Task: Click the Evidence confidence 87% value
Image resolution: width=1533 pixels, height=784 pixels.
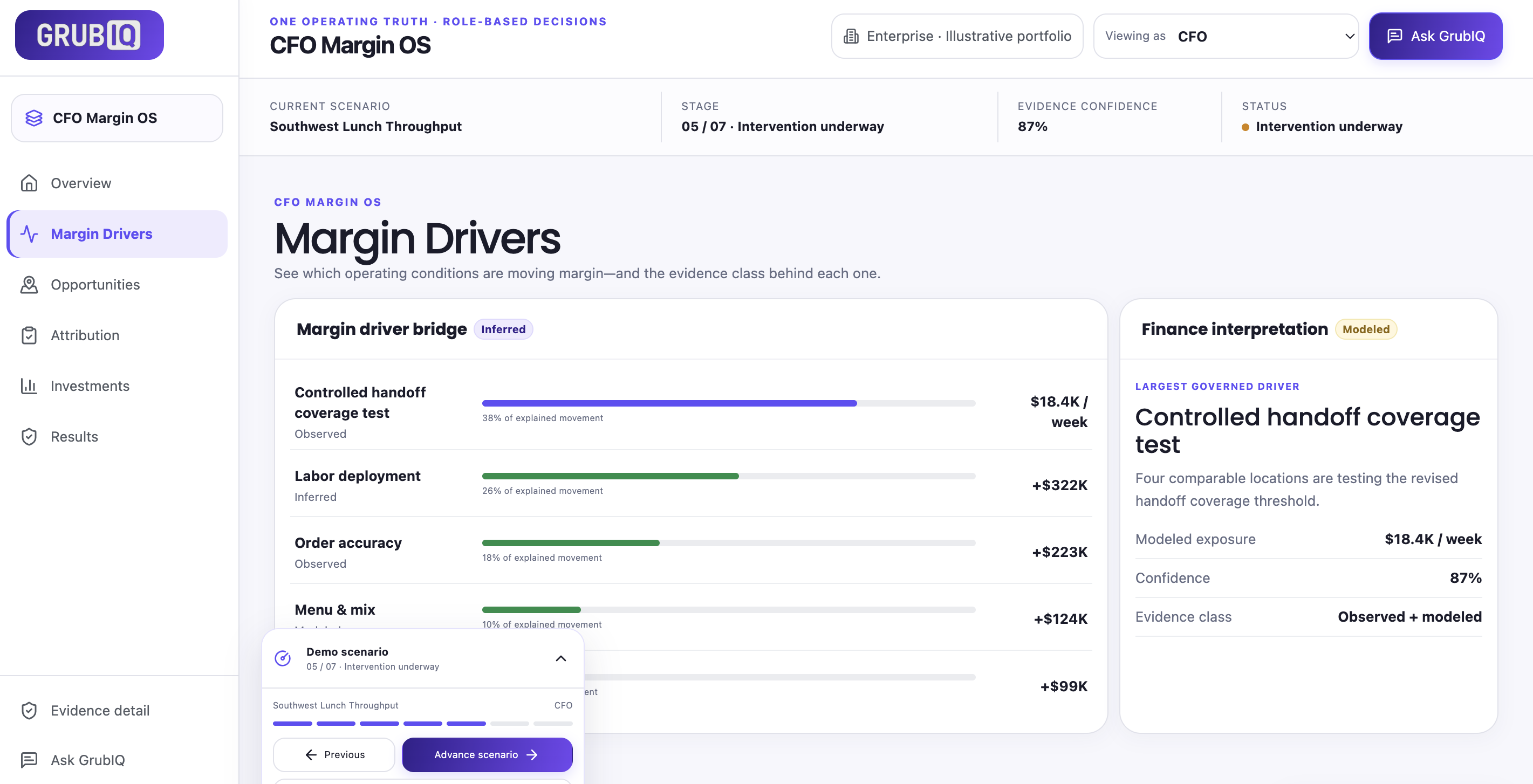Action: 1032,126
